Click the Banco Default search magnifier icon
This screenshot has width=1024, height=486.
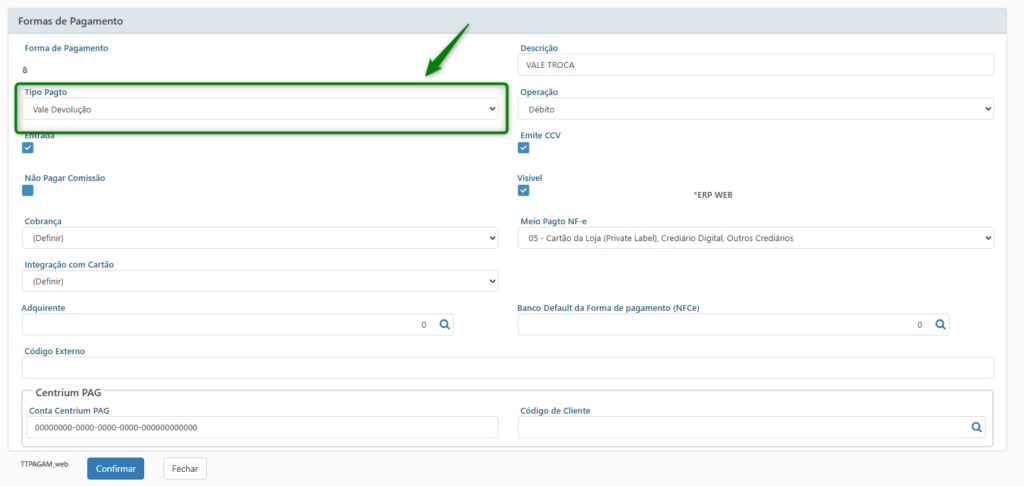pyautogui.click(x=940, y=325)
